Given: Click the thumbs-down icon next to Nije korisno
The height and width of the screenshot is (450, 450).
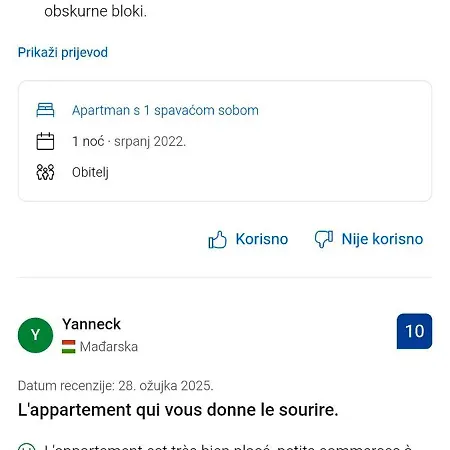Looking at the screenshot, I should [324, 239].
